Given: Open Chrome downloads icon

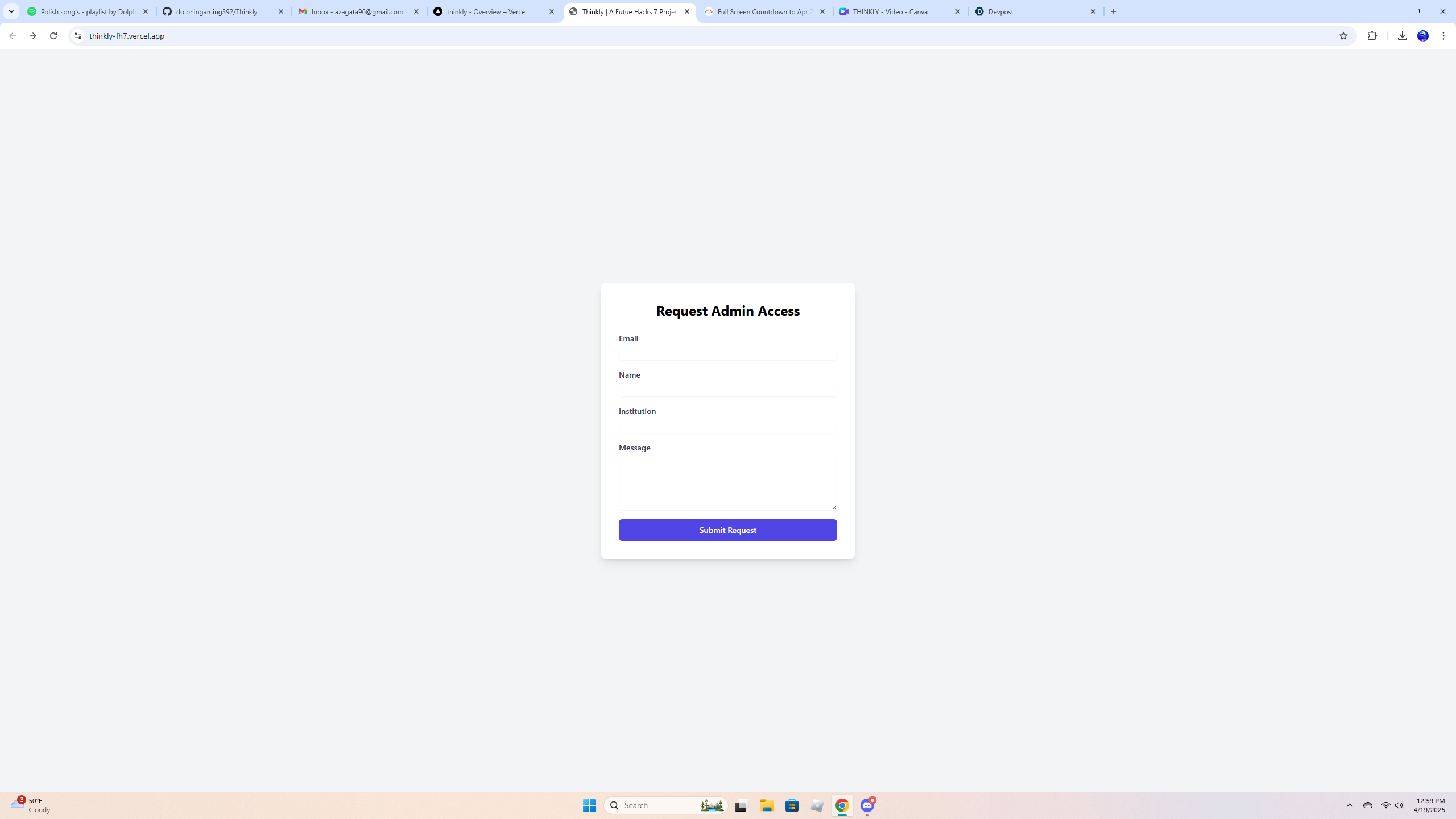Looking at the screenshot, I should [x=1403, y=36].
